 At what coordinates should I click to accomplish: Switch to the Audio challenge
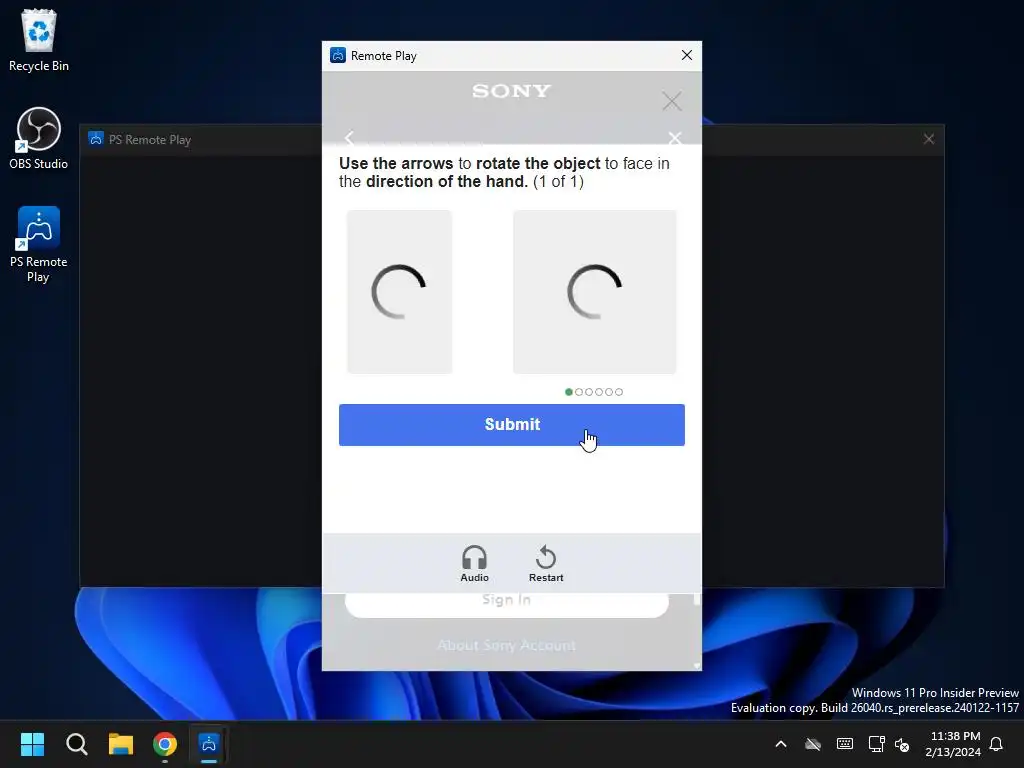[x=474, y=564]
